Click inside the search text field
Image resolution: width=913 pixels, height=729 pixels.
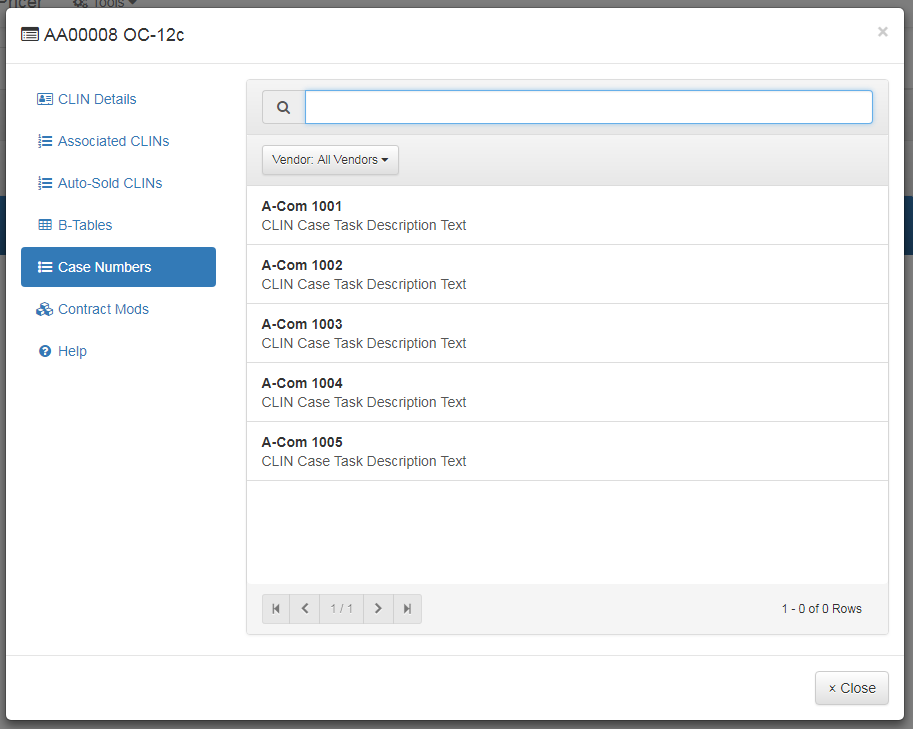click(x=588, y=106)
